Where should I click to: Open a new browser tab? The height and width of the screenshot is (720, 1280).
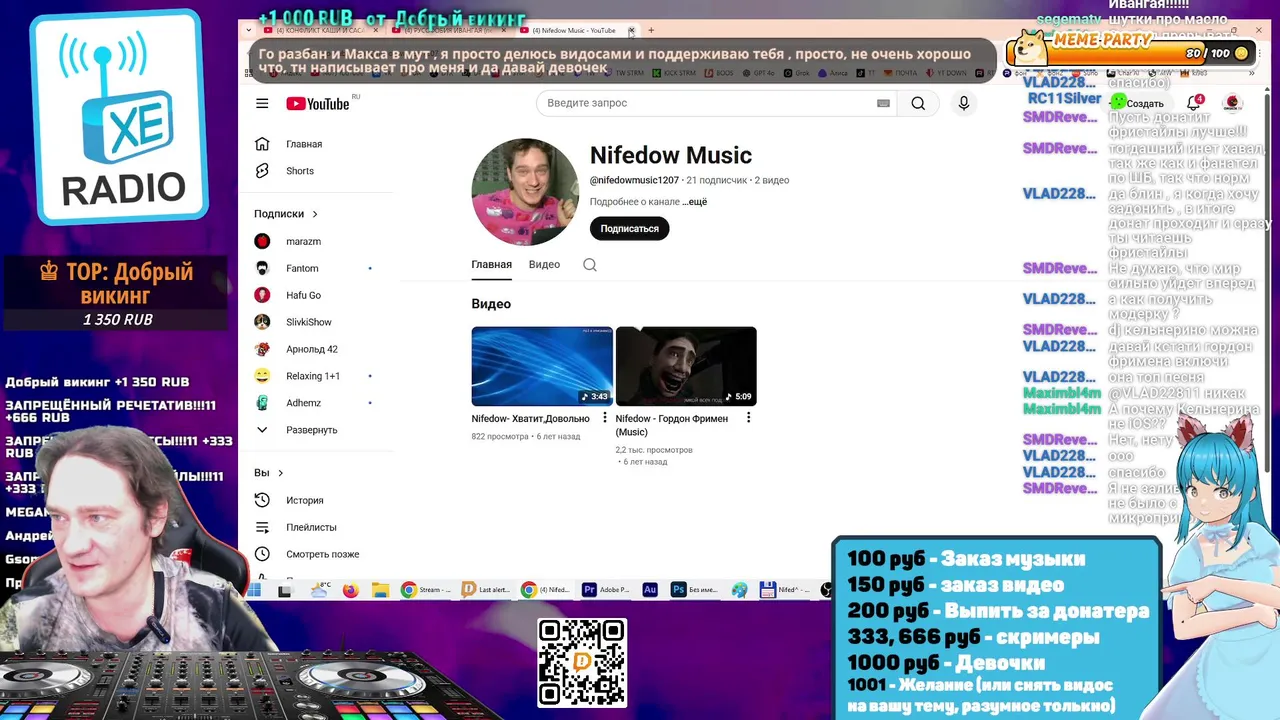click(x=651, y=30)
